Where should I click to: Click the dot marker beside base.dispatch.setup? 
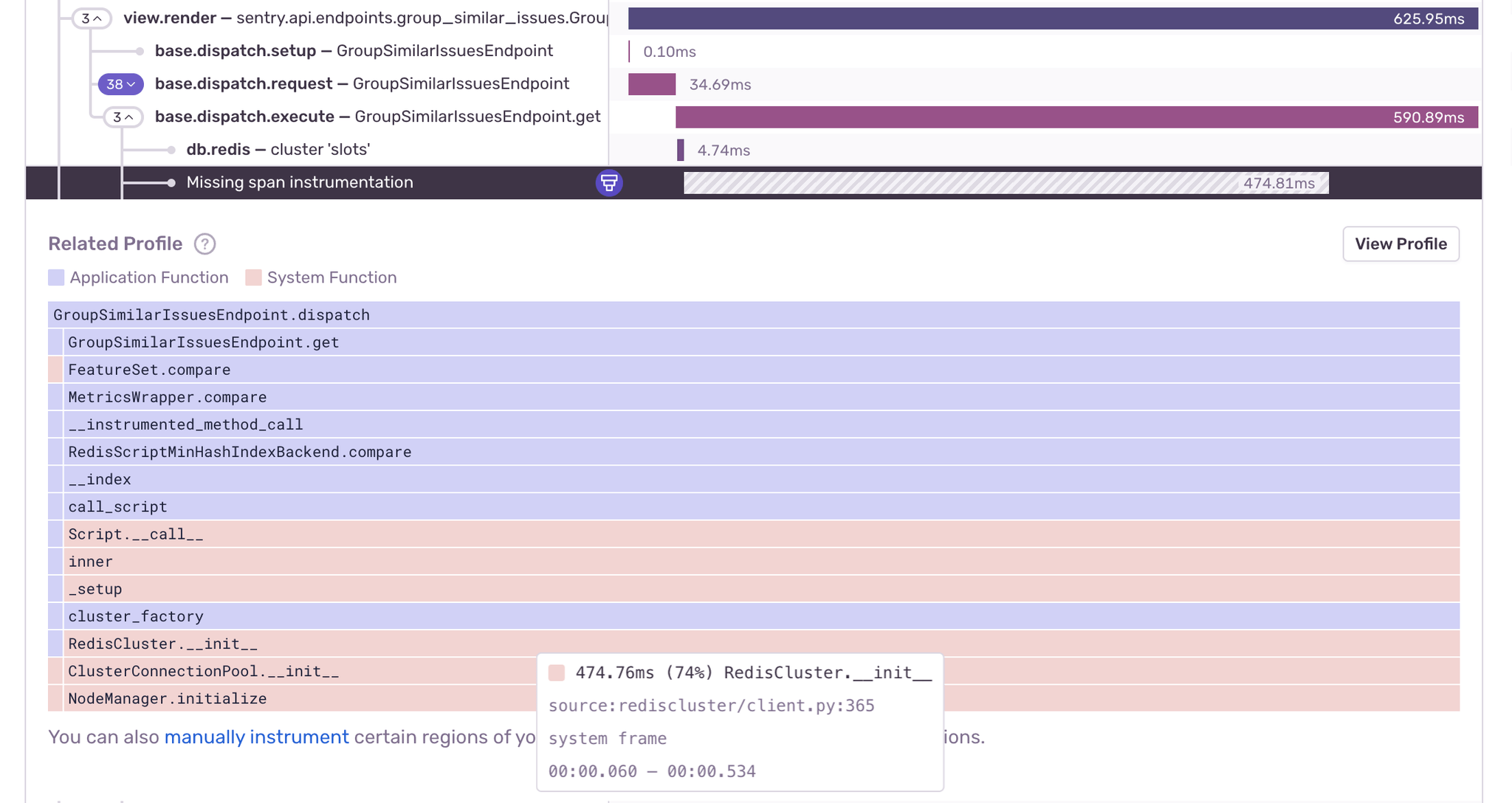coord(140,51)
